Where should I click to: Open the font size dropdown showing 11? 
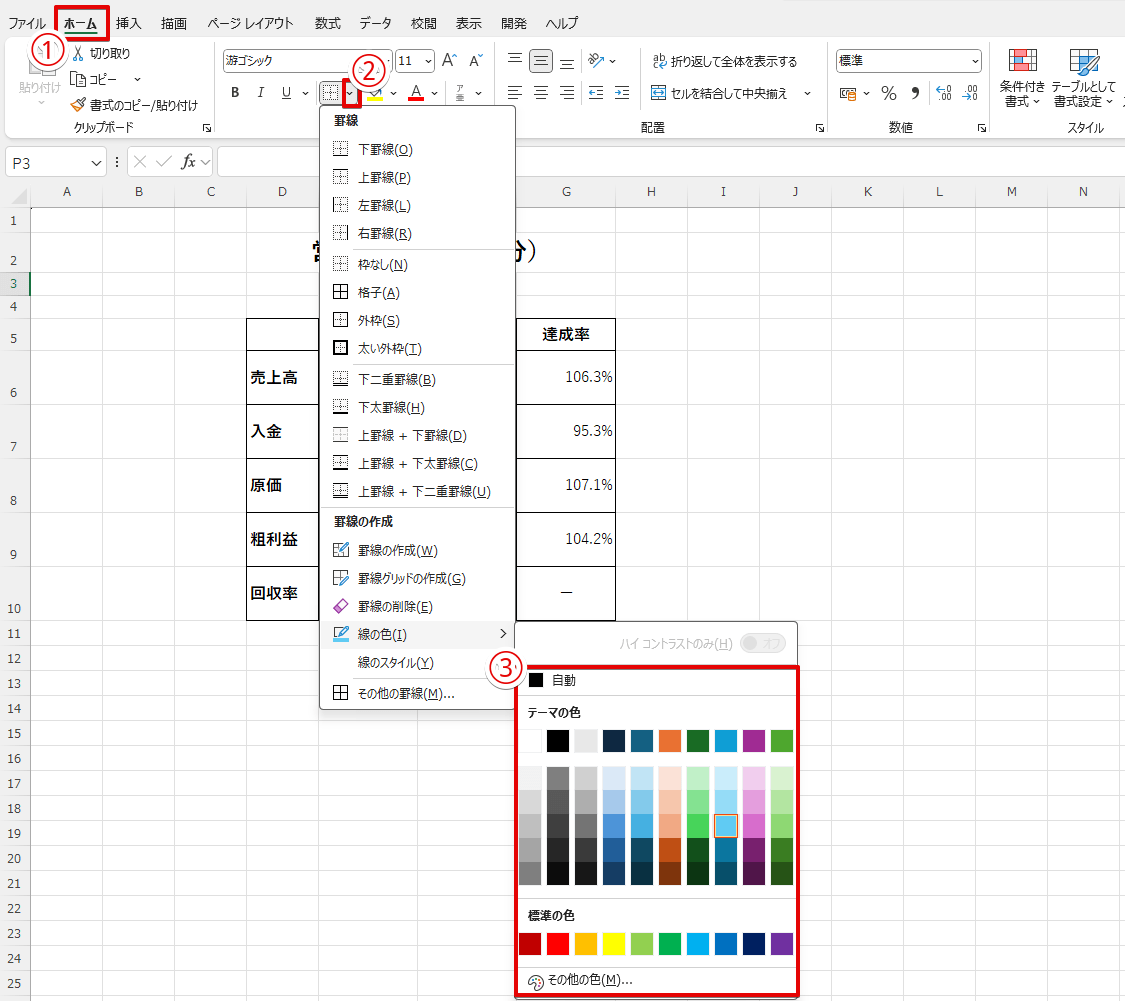click(428, 61)
